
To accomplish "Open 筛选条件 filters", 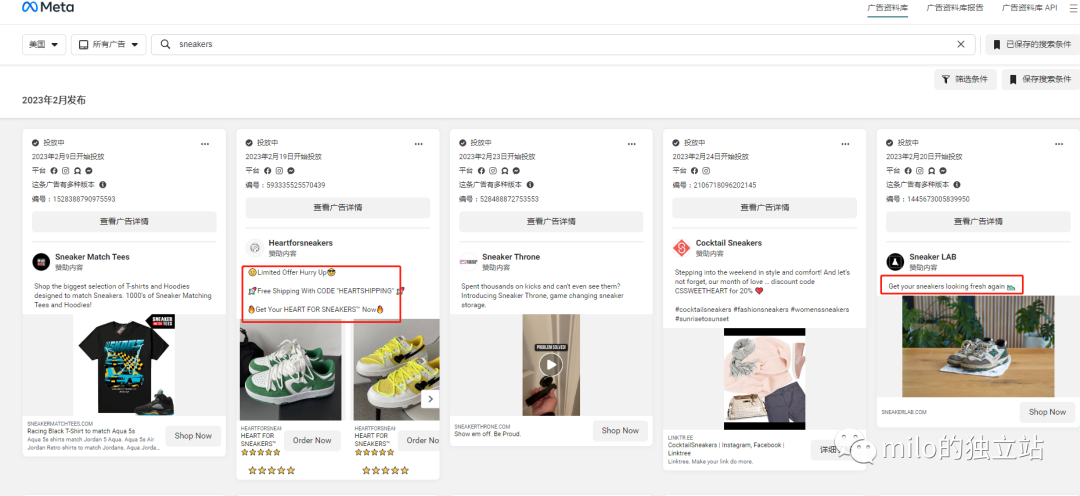I will [966, 79].
